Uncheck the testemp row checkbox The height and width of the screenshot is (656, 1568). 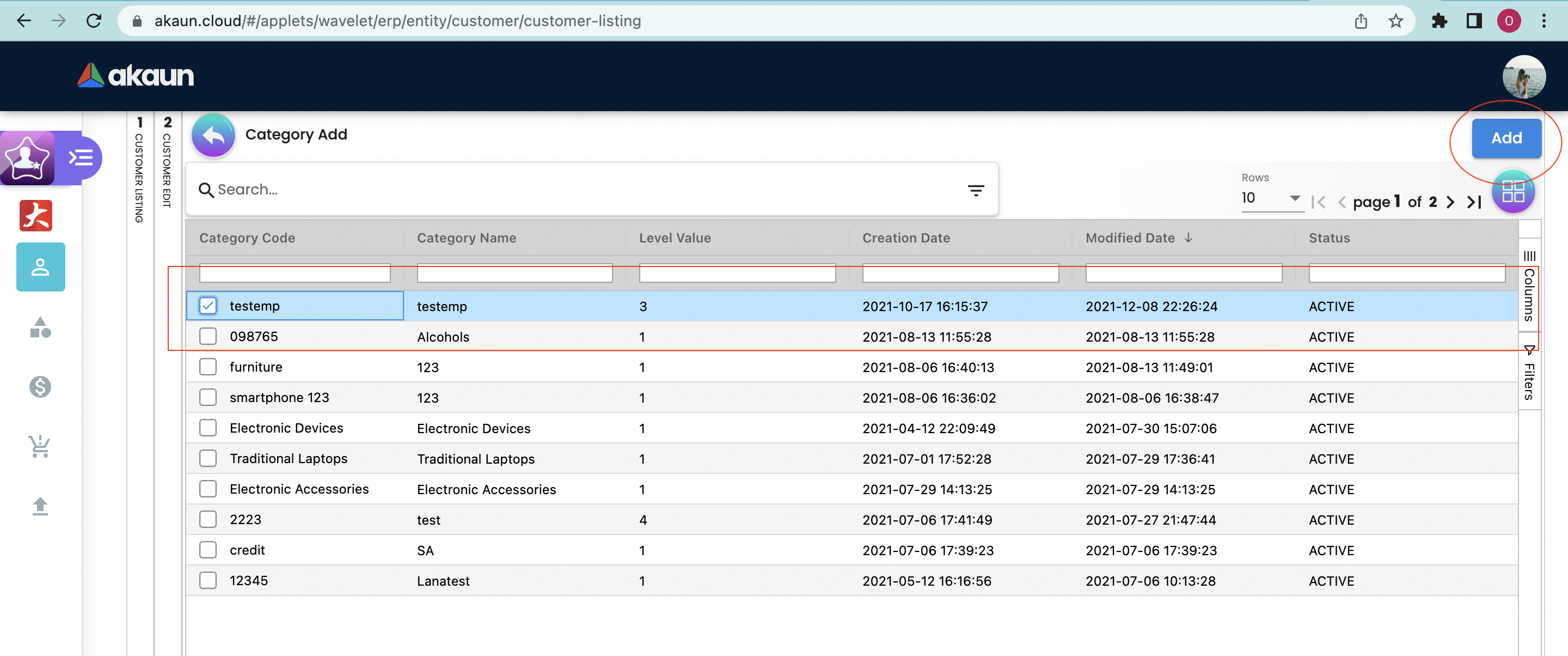tap(208, 306)
